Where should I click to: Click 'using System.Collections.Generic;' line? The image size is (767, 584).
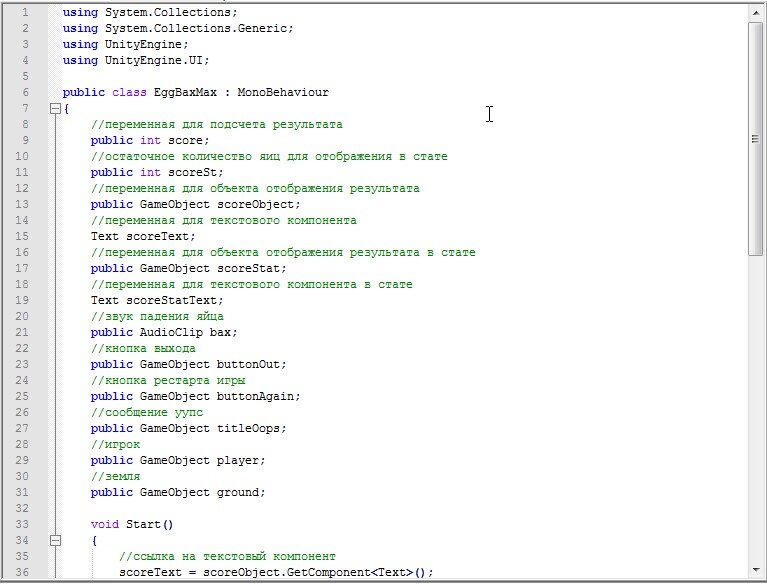click(x=178, y=28)
